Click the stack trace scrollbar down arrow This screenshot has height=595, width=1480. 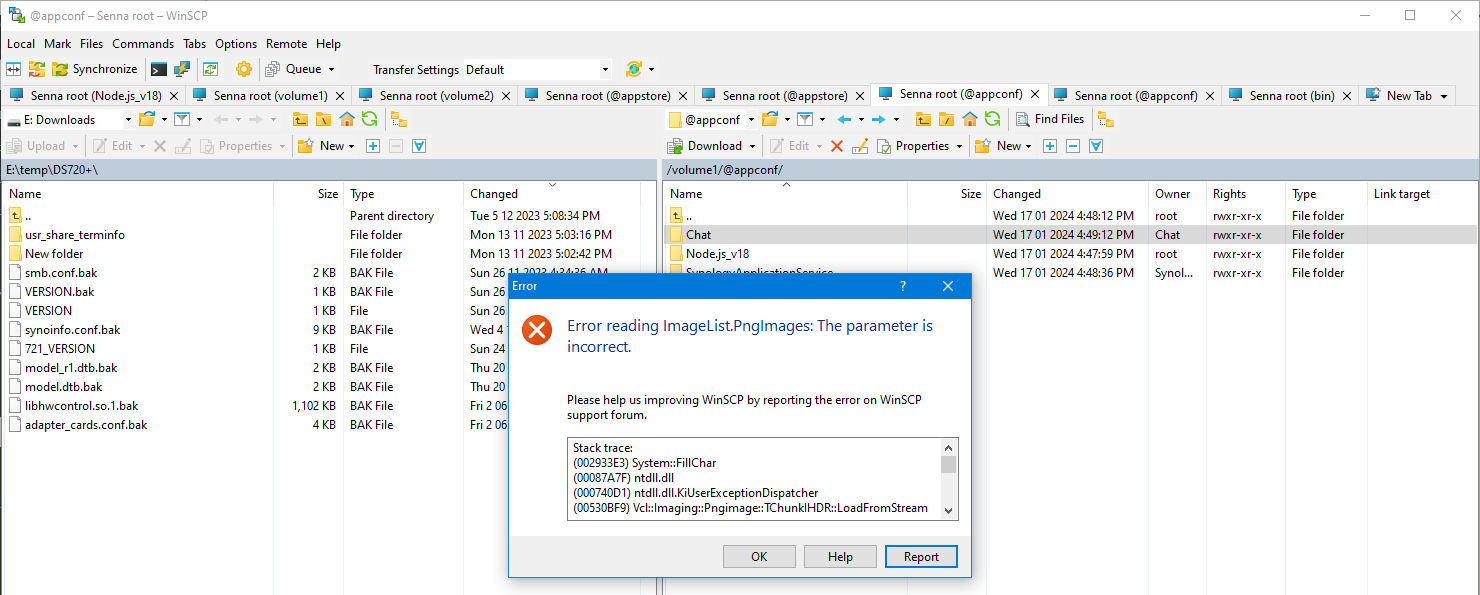pos(950,512)
